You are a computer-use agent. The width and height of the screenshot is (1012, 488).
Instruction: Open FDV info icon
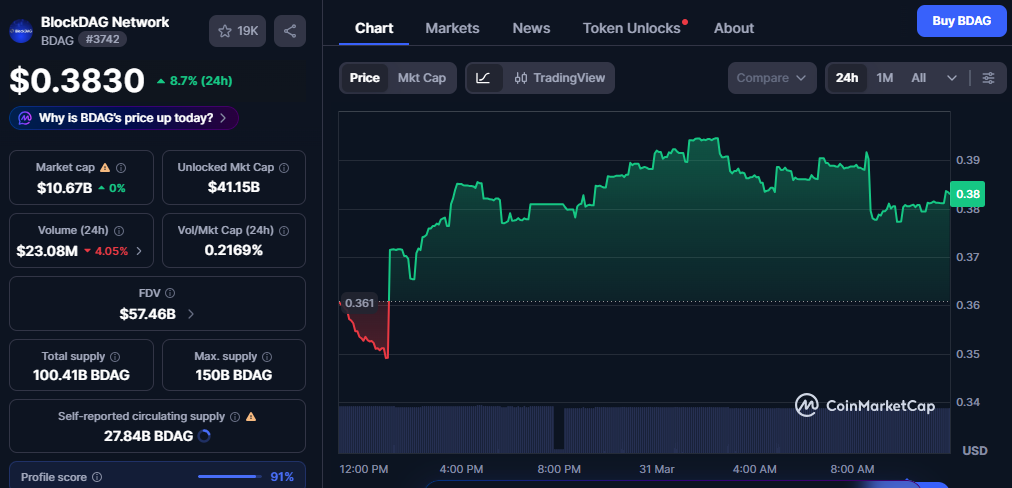170,293
